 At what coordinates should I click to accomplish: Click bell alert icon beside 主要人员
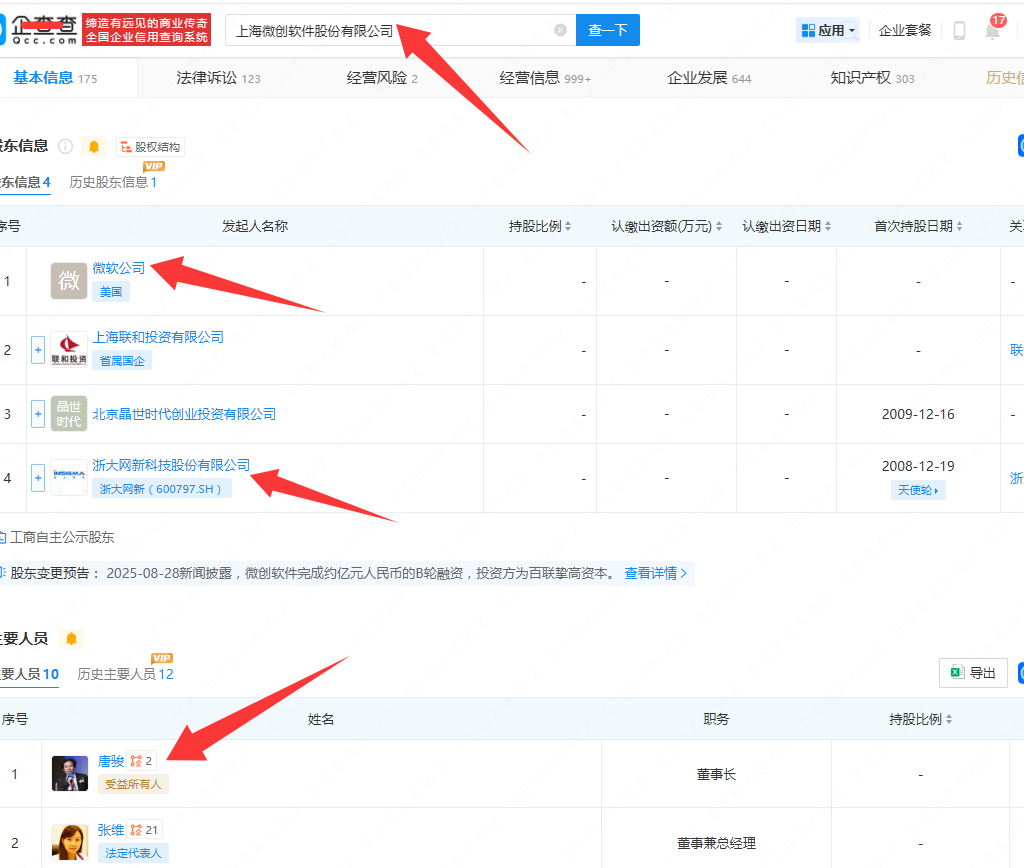[71, 638]
